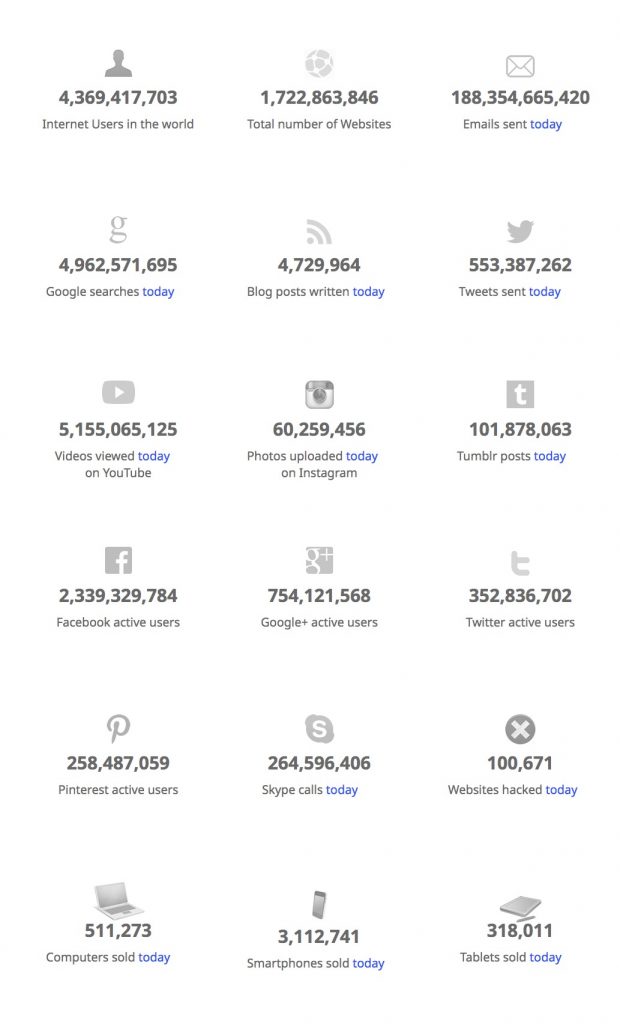Select the Skype 'S' icon

pos(319,728)
